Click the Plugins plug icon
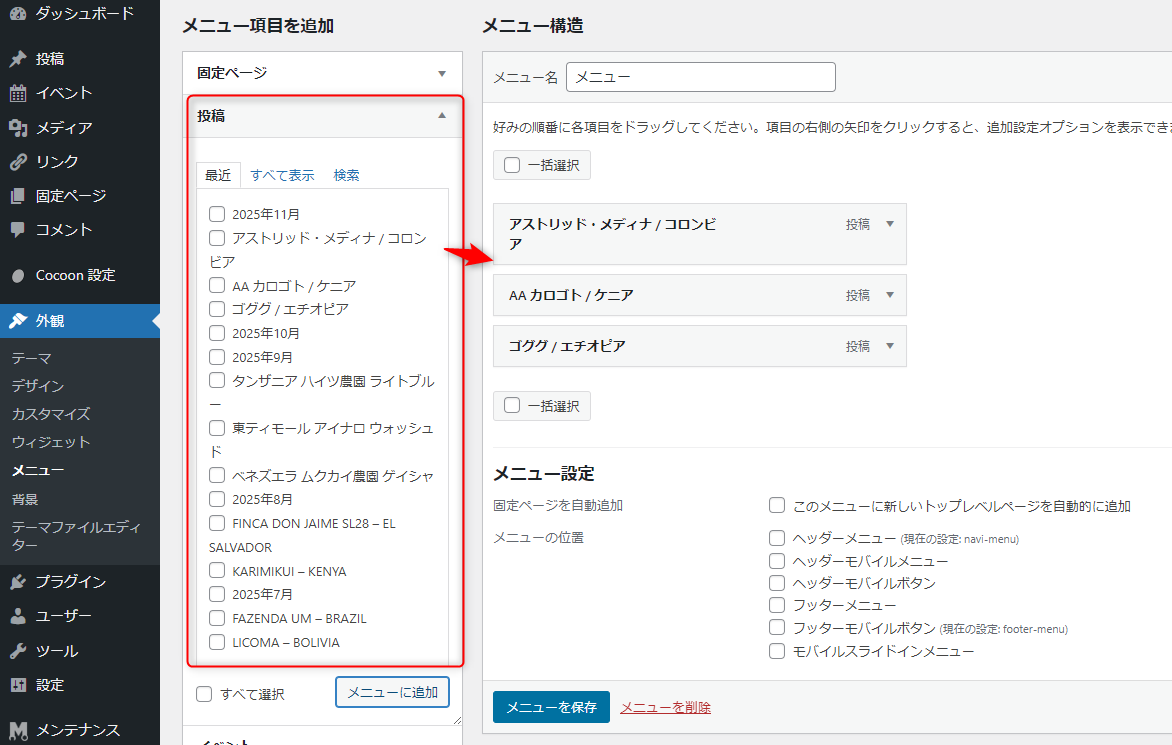 point(18,582)
